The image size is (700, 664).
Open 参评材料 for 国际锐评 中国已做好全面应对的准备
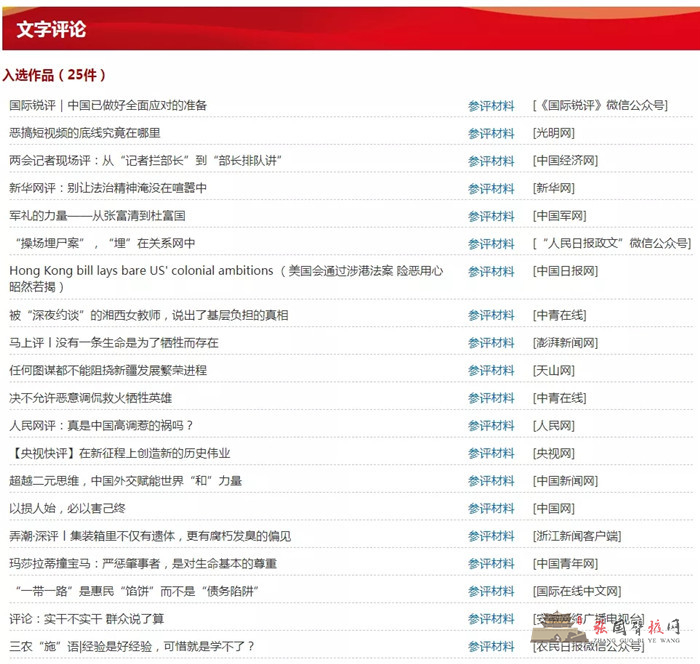pyautogui.click(x=491, y=106)
